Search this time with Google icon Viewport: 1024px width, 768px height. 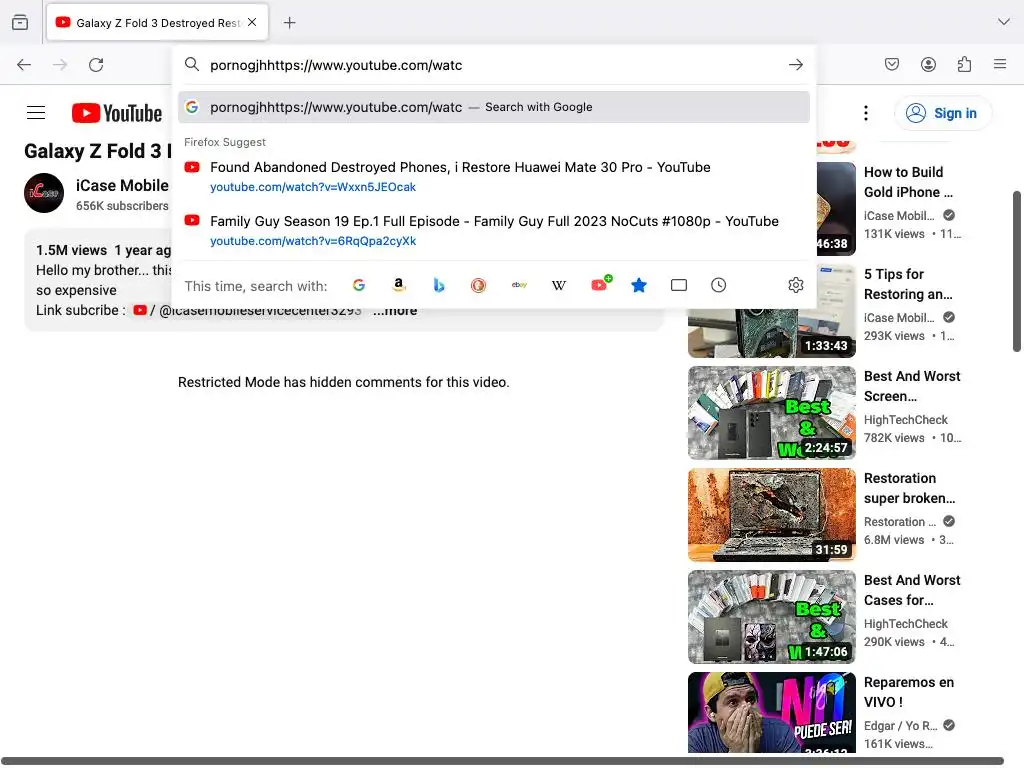359,285
